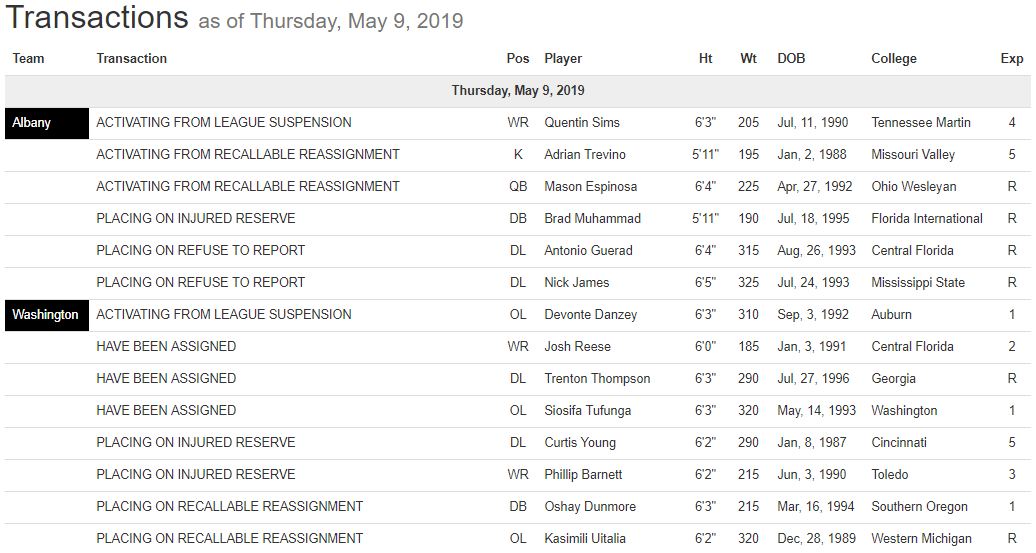Click the Thursday, May 9, 2019 date row
Image resolution: width=1036 pixels, height=553 pixels.
tap(518, 91)
